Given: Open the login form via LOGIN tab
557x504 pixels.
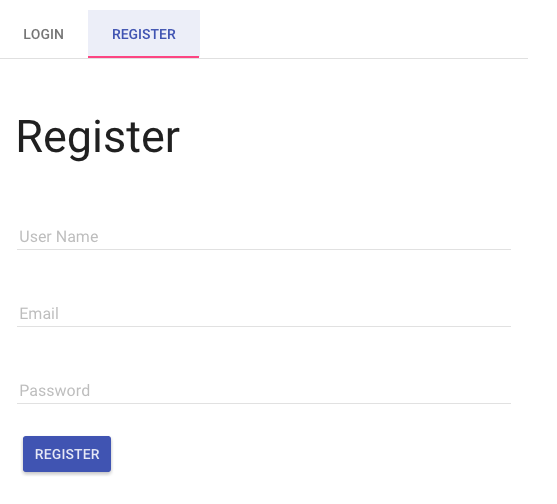Looking at the screenshot, I should [x=43, y=34].
